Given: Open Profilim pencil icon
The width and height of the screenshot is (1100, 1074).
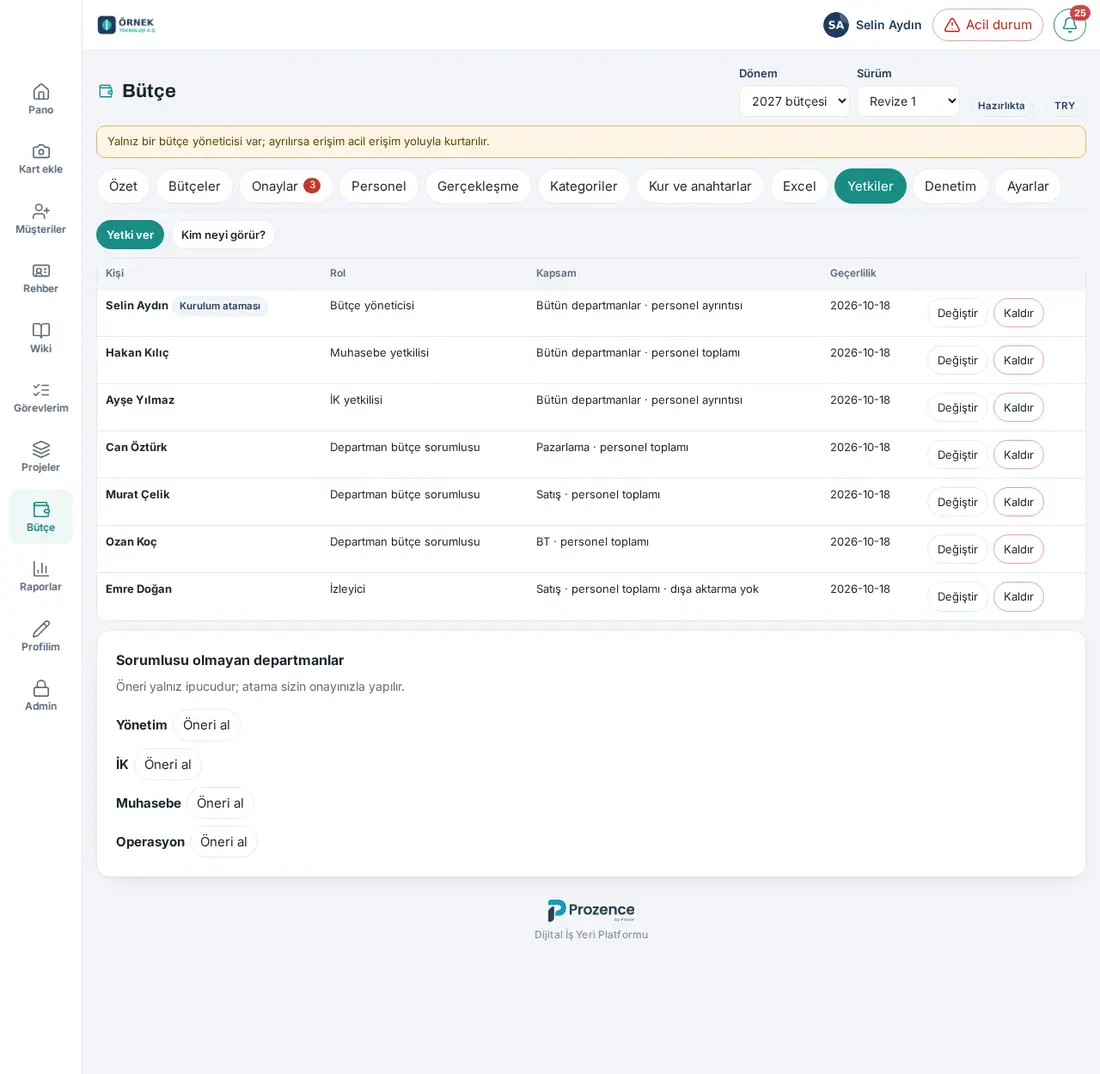Looking at the screenshot, I should (41, 629).
